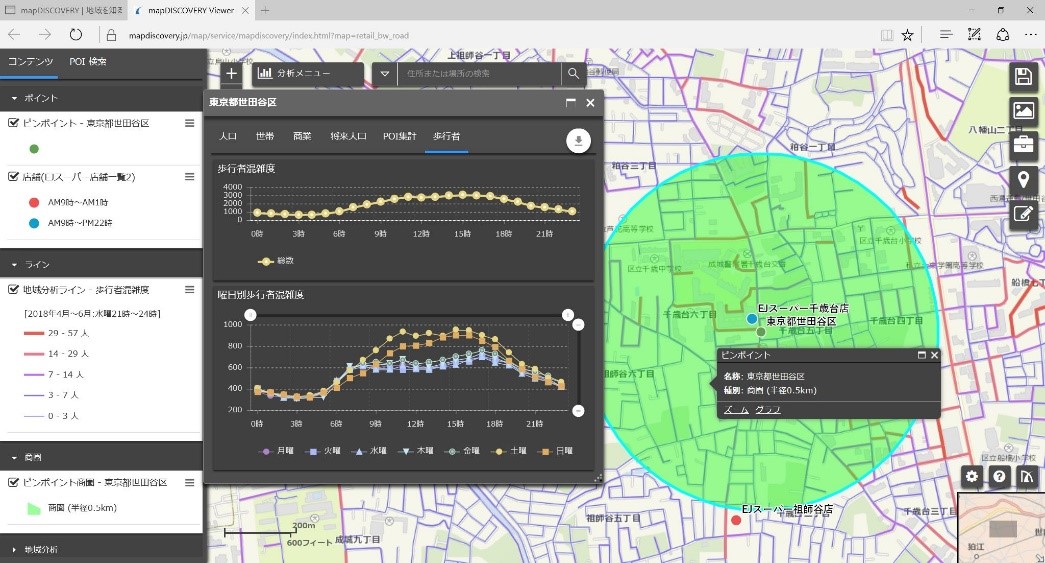Open the POI 検索 tab
1045x563 pixels.
point(88,62)
